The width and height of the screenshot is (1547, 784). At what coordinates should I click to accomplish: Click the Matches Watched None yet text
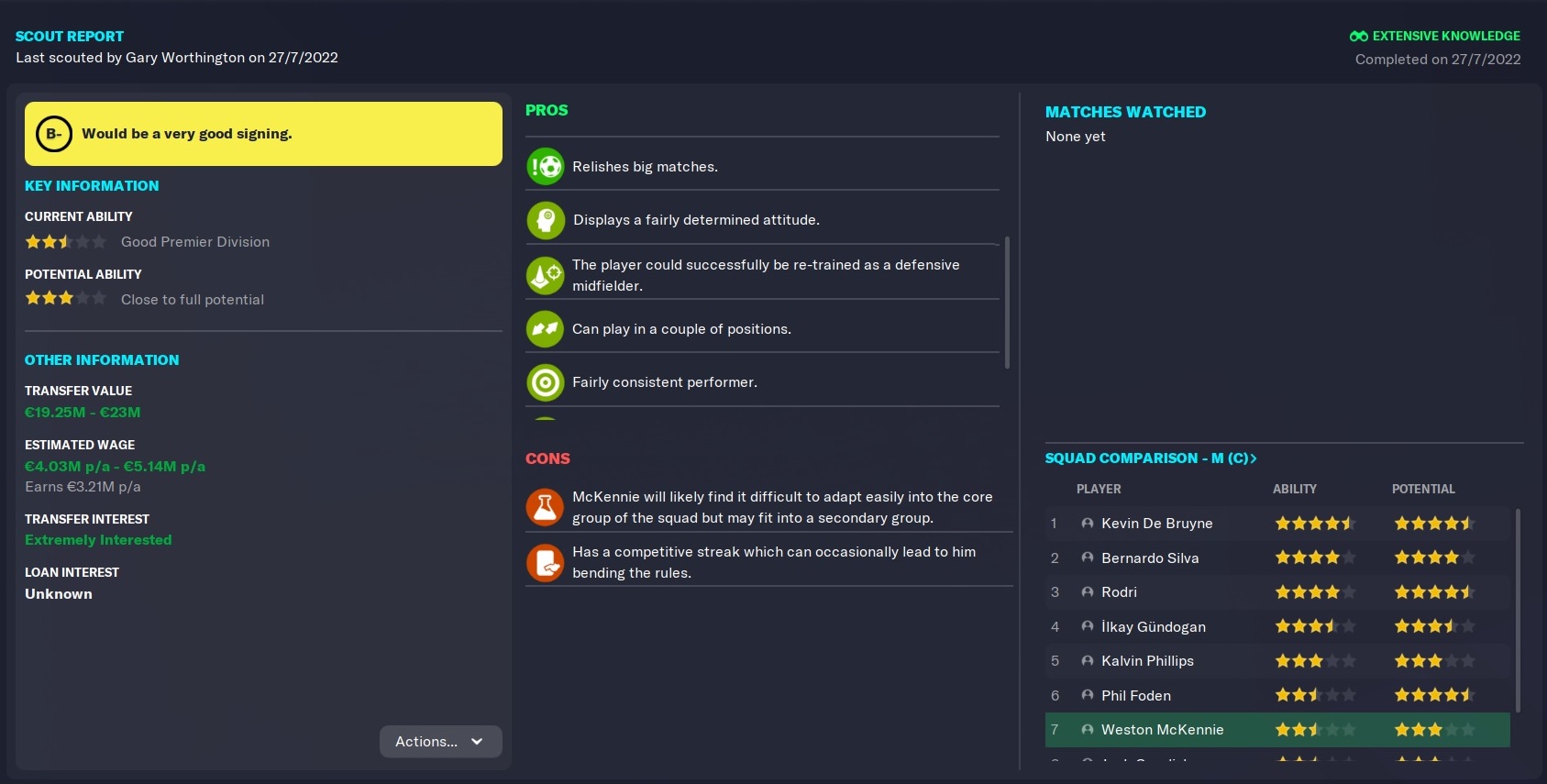(x=1076, y=137)
